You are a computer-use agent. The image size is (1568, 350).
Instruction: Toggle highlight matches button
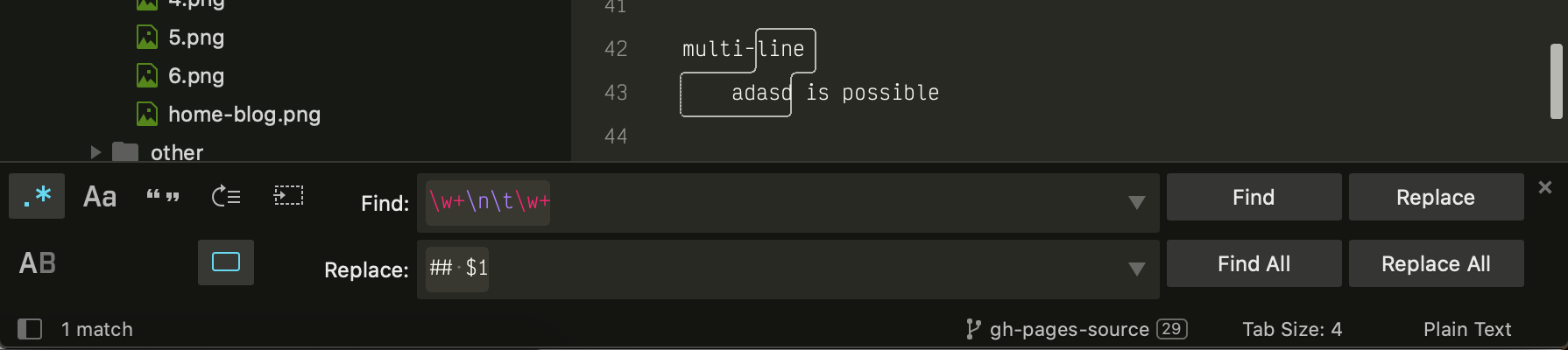point(226,262)
